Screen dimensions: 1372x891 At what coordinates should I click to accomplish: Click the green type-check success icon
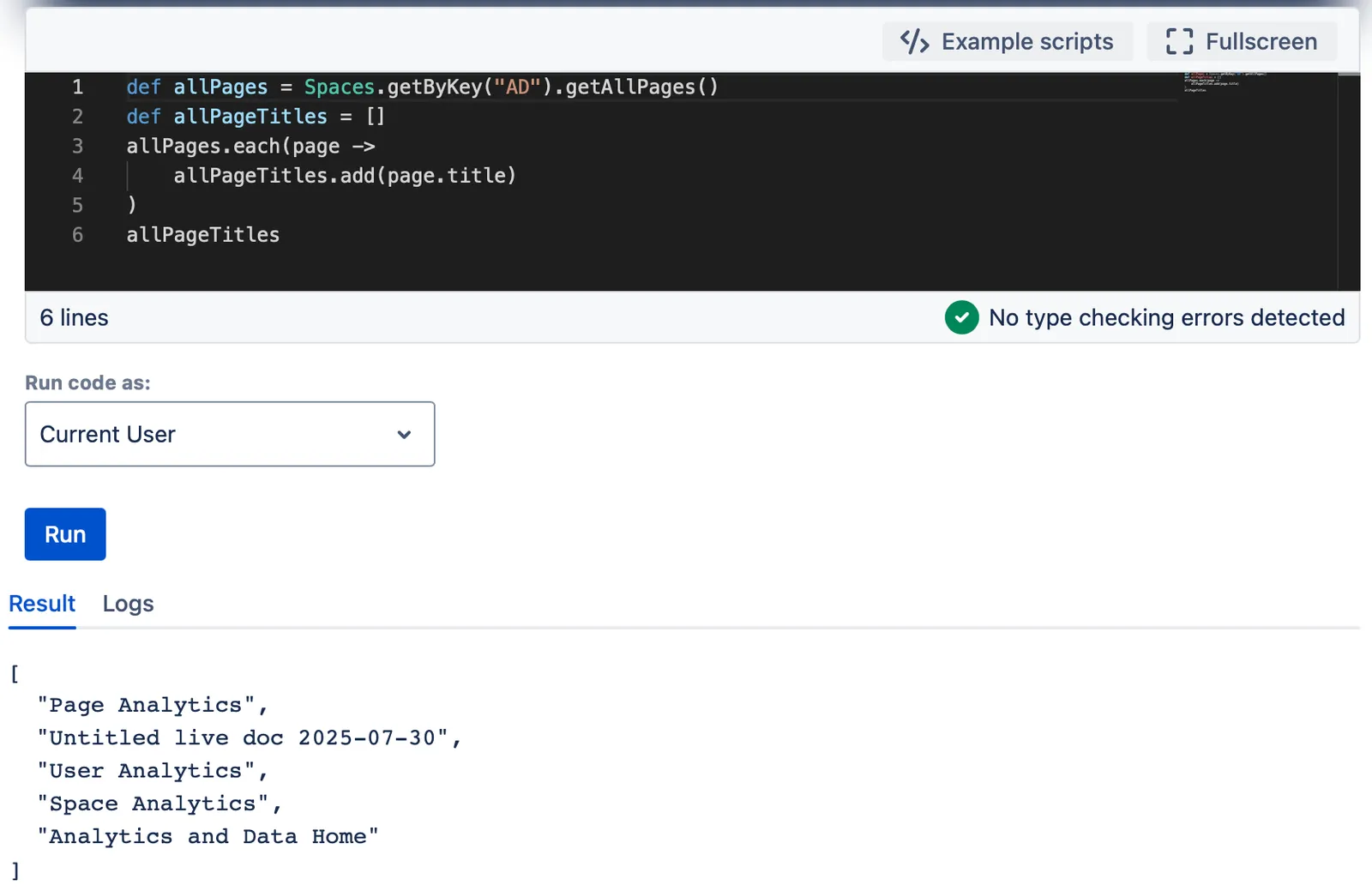(x=961, y=317)
